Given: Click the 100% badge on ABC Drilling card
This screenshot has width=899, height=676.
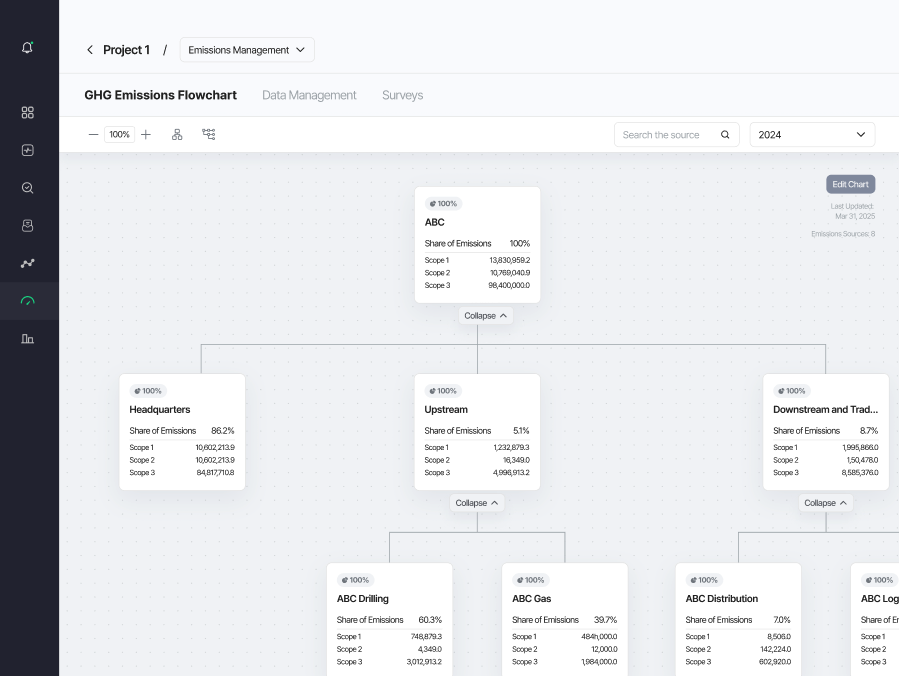Looking at the screenshot, I should pos(356,580).
